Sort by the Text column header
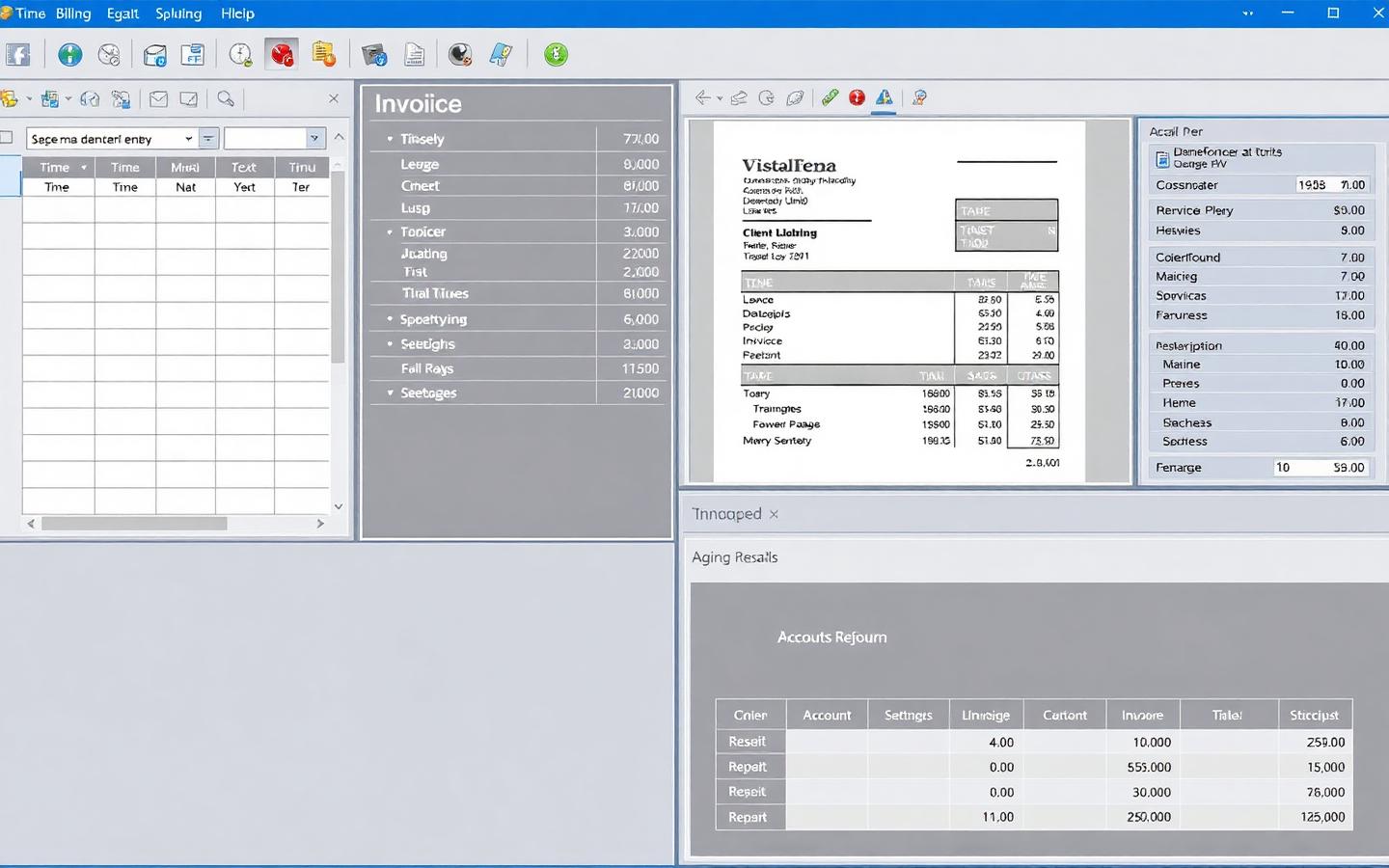The height and width of the screenshot is (868, 1389). [244, 168]
